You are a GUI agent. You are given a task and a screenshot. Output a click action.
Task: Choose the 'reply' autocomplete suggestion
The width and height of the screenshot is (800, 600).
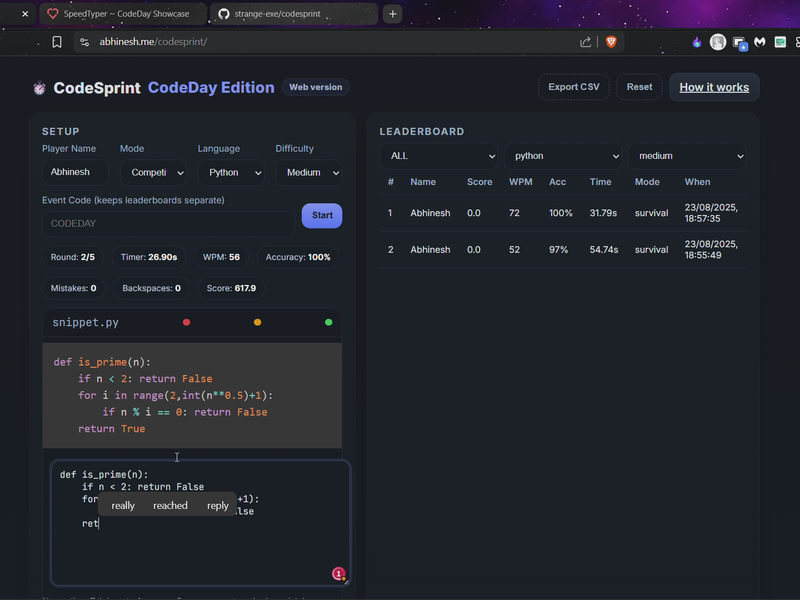coord(218,506)
